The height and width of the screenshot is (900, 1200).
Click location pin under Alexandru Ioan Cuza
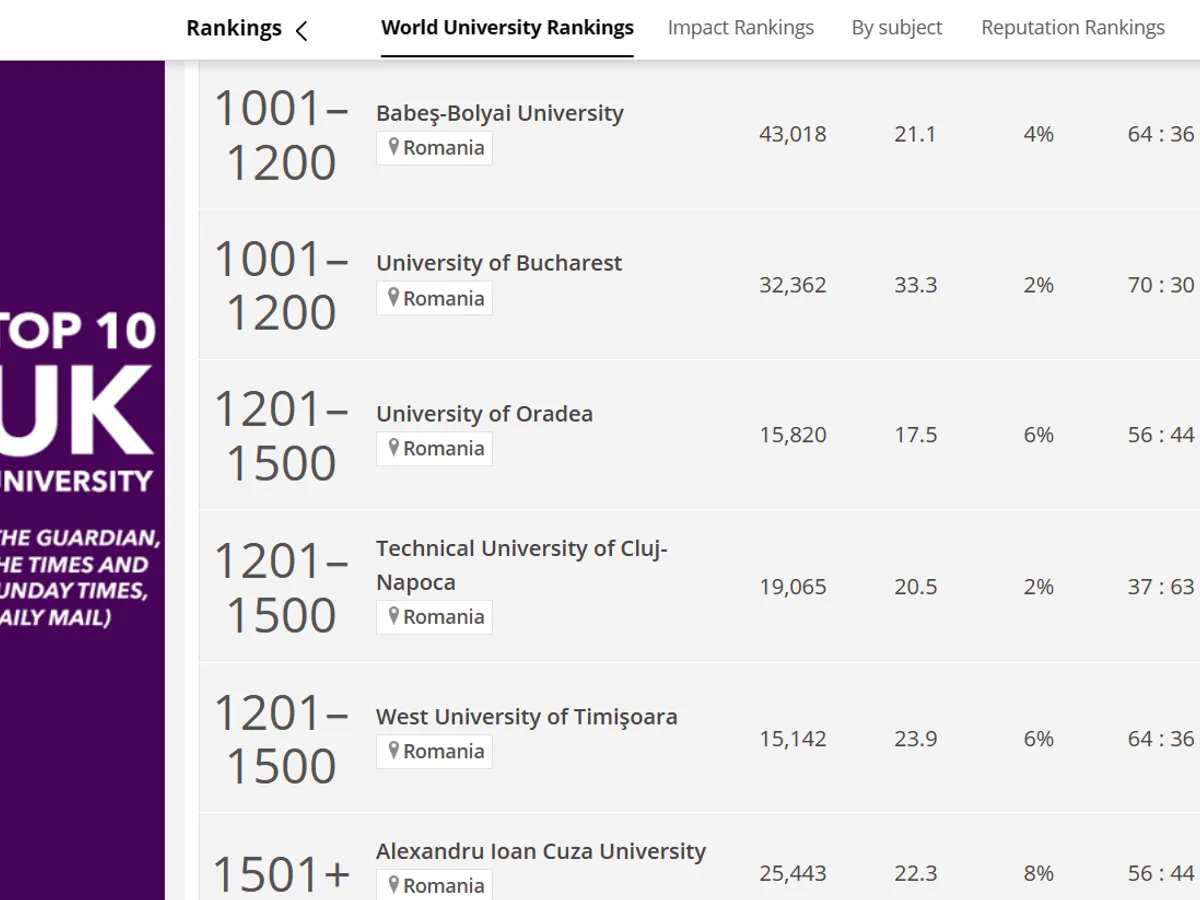point(394,885)
